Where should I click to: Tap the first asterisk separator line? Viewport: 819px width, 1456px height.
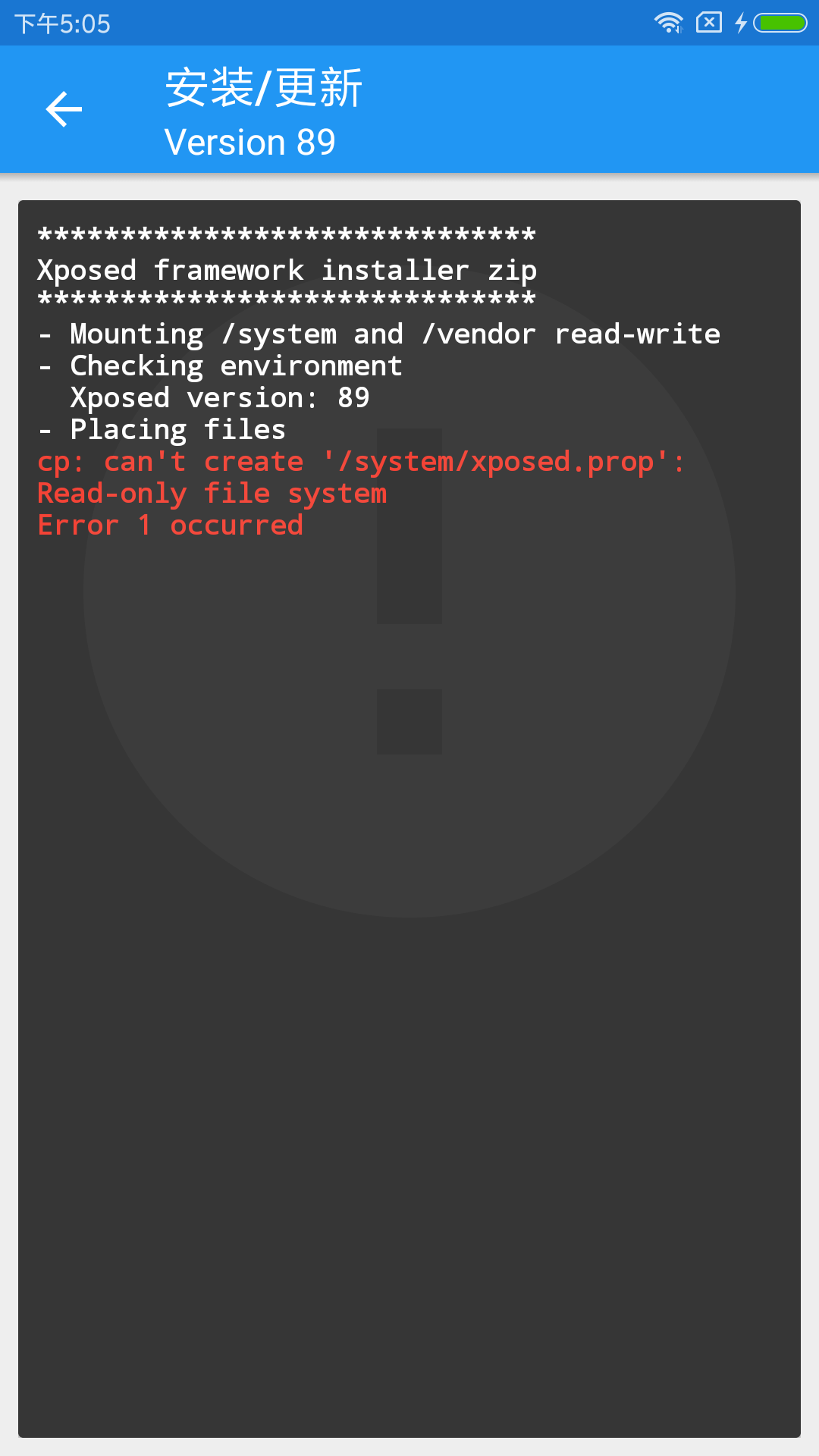287,236
